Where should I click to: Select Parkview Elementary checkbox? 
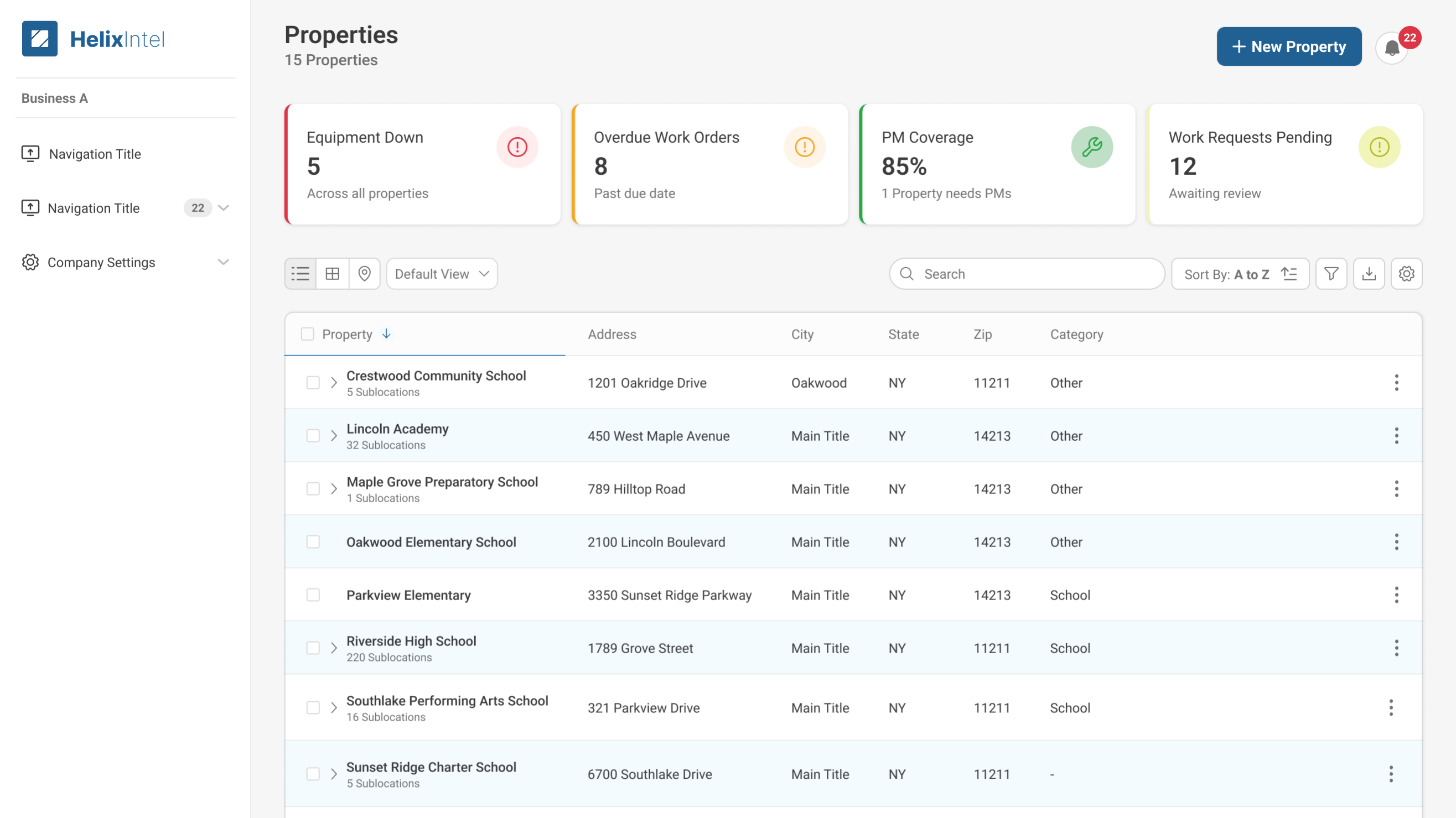point(313,595)
